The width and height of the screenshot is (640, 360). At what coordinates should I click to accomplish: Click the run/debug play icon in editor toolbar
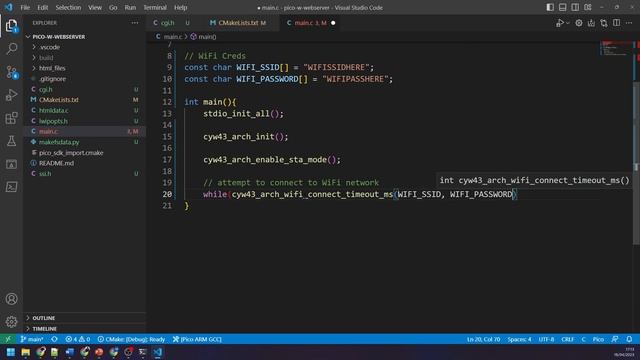click(x=560, y=23)
